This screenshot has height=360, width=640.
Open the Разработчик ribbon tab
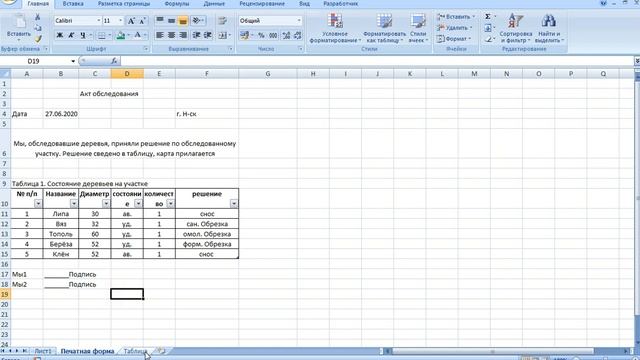(340, 4)
